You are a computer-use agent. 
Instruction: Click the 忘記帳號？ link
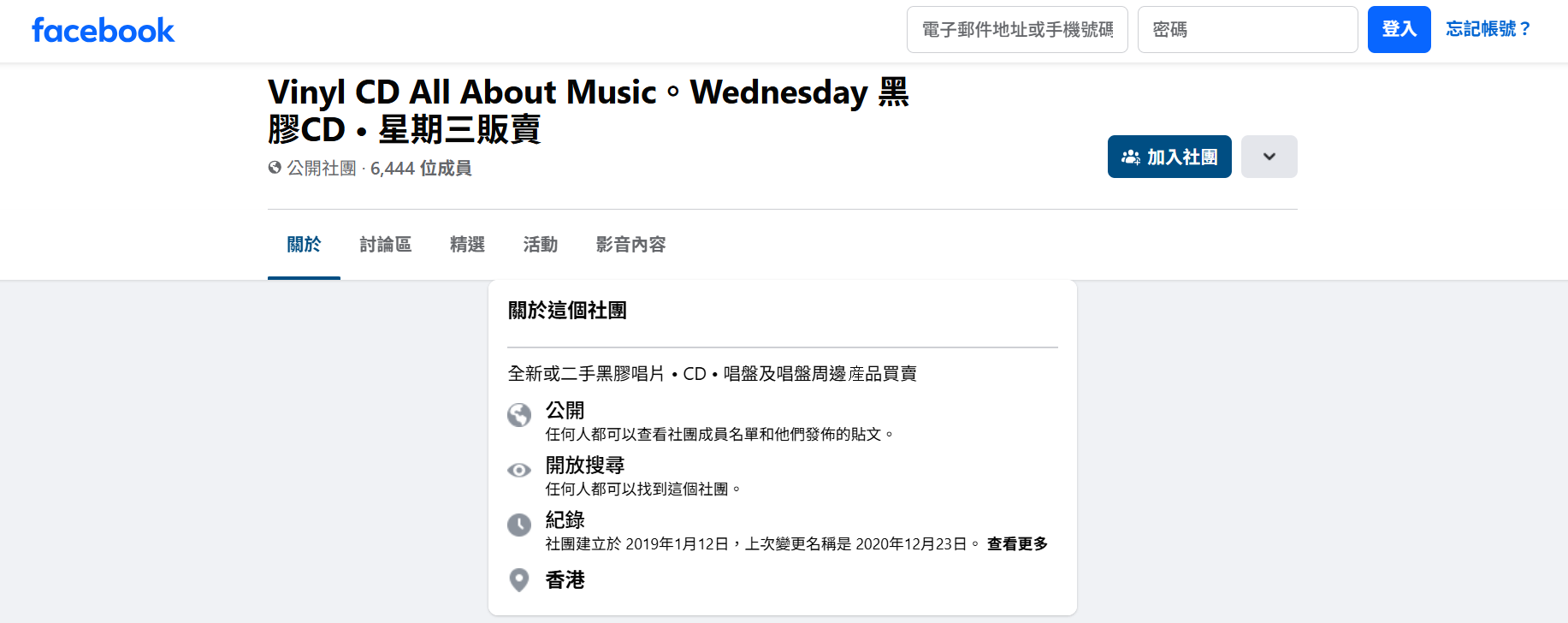tap(1488, 29)
